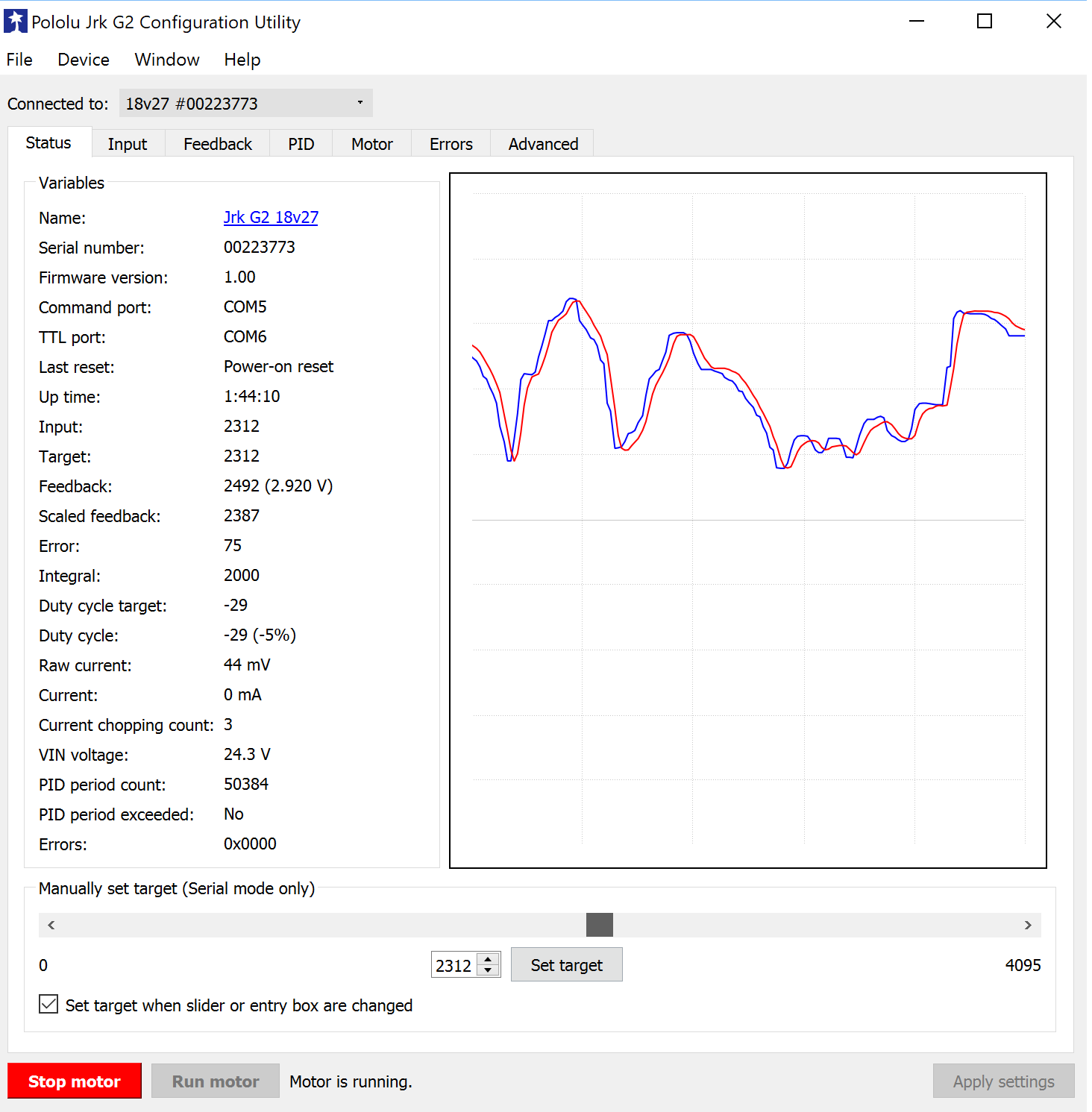
Task: Switch to the Errors tab
Action: click(x=451, y=143)
